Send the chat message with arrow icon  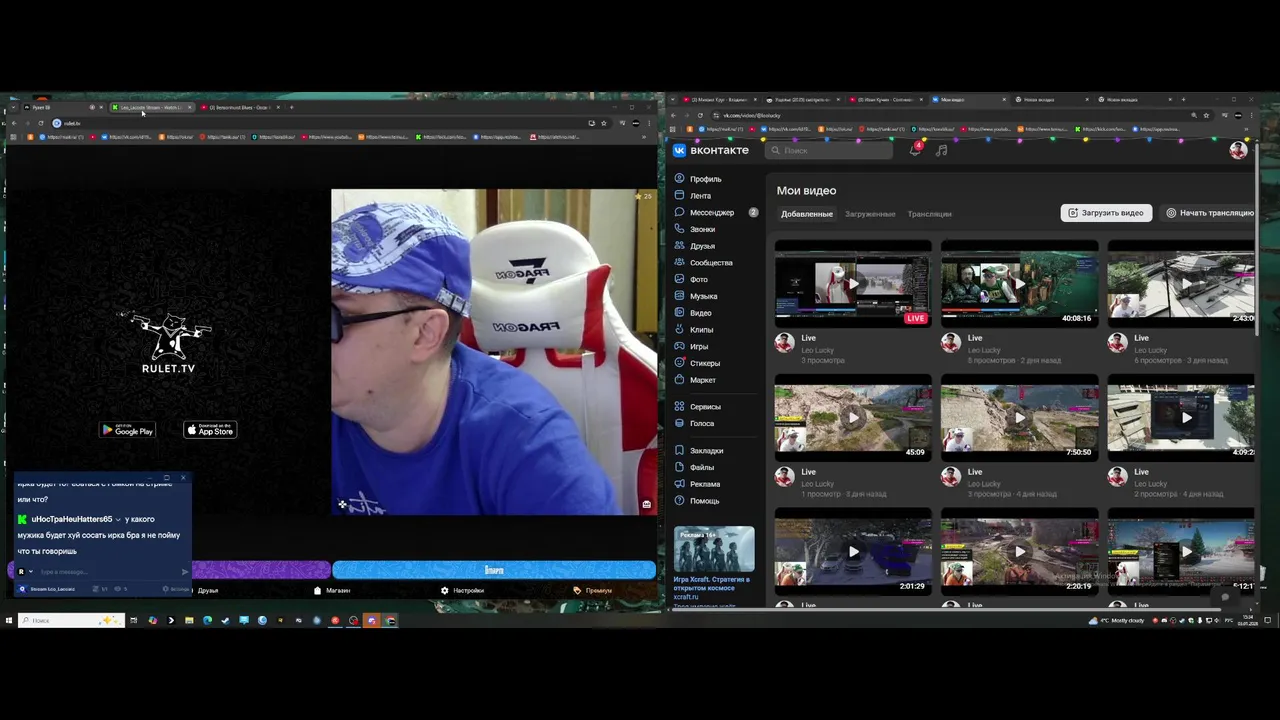[x=184, y=572]
